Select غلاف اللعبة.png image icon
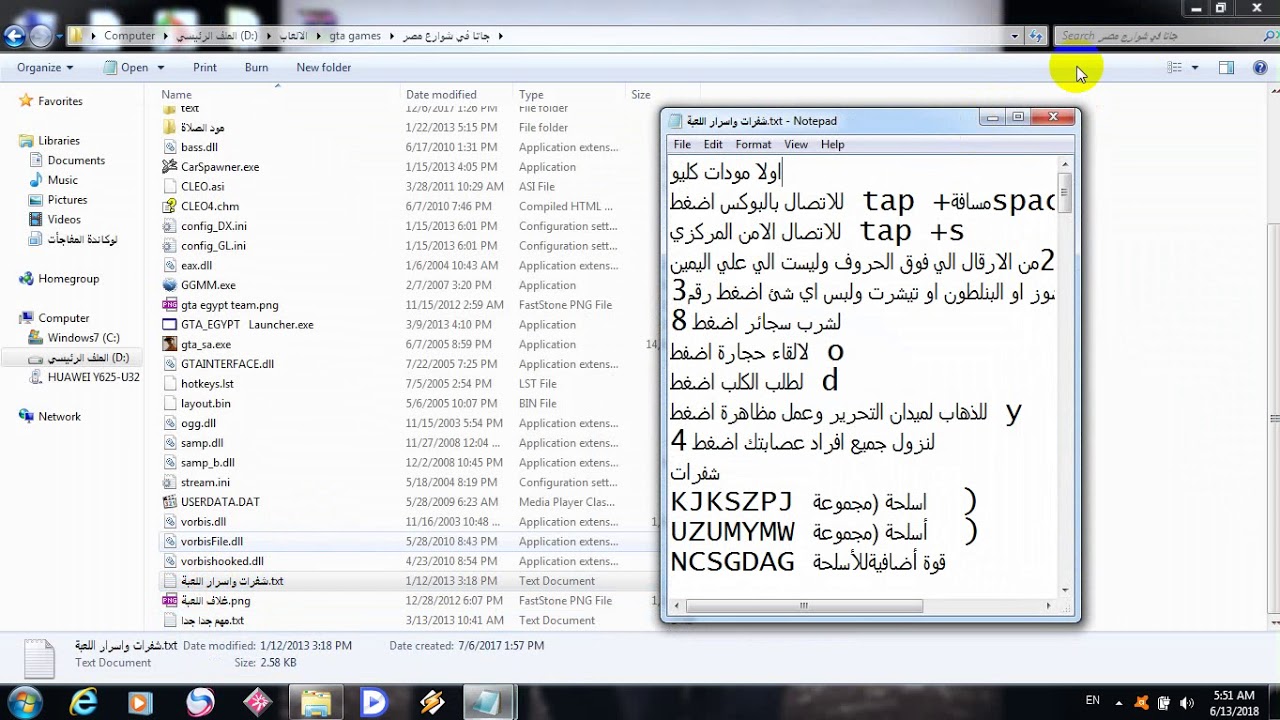This screenshot has width=1280, height=720. [169, 601]
